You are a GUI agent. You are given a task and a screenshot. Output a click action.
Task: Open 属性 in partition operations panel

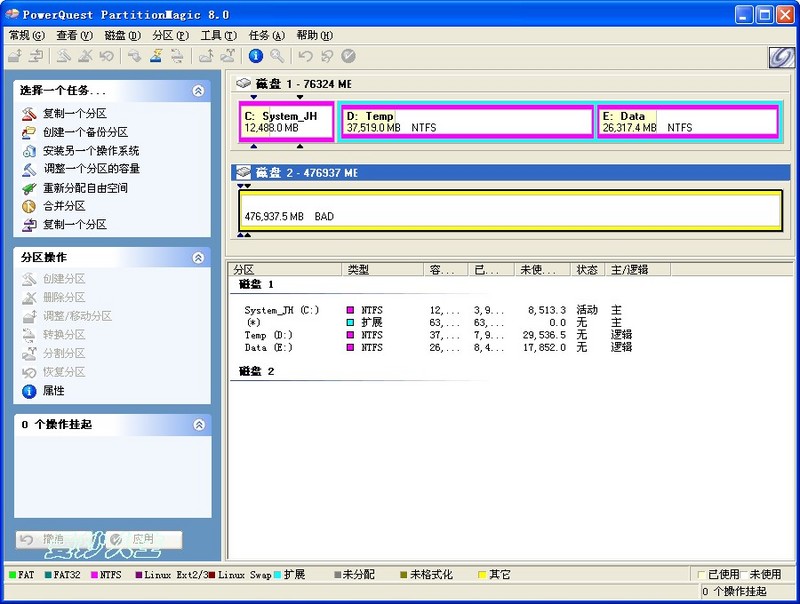point(43,391)
